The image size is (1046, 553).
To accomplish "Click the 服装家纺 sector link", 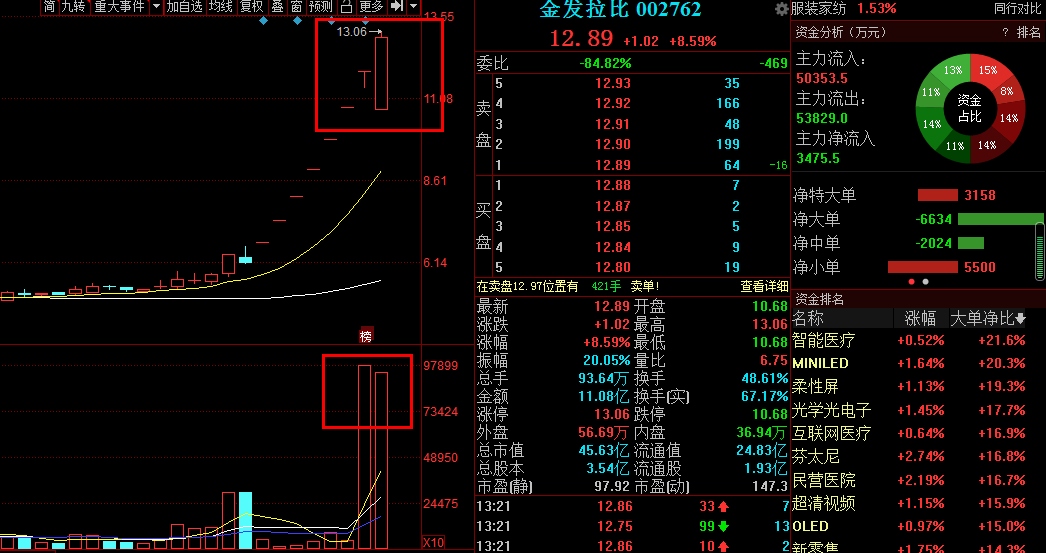I will click(819, 9).
